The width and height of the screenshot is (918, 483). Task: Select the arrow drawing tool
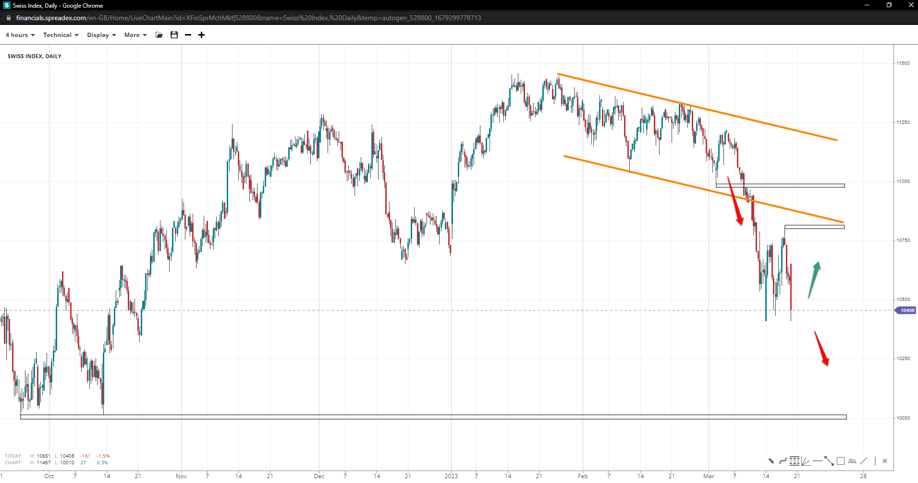[x=771, y=461]
